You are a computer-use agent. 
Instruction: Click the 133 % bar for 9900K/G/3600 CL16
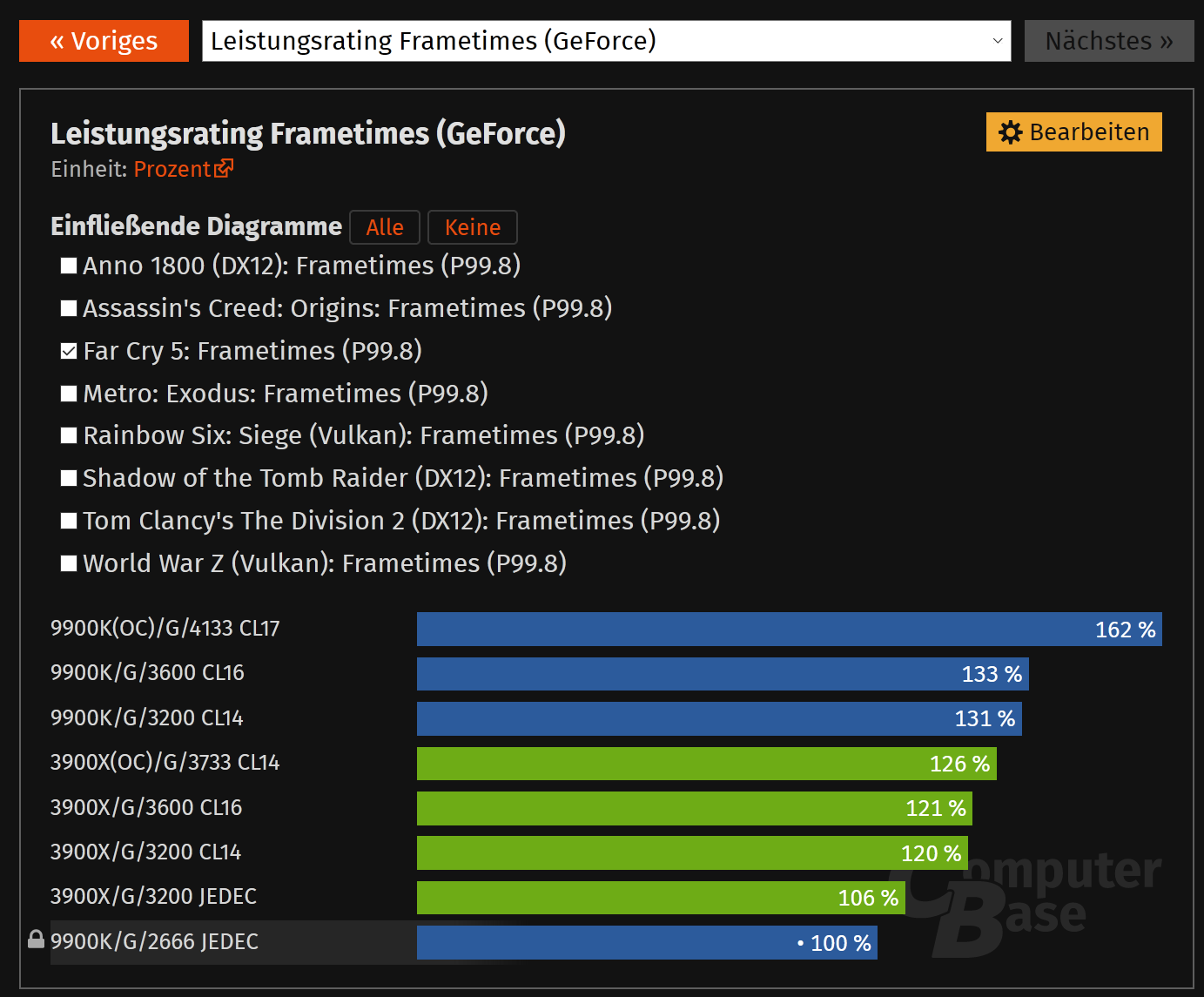(723, 674)
